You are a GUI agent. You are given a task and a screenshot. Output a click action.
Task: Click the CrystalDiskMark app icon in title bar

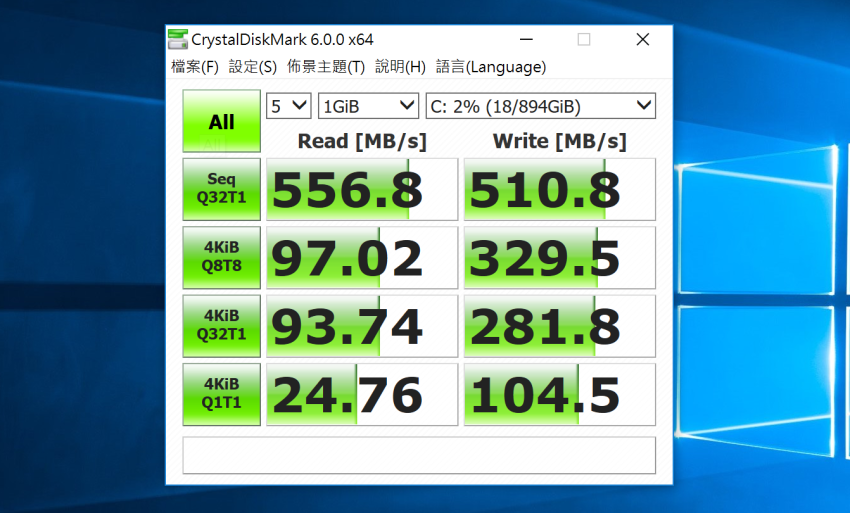pos(178,40)
